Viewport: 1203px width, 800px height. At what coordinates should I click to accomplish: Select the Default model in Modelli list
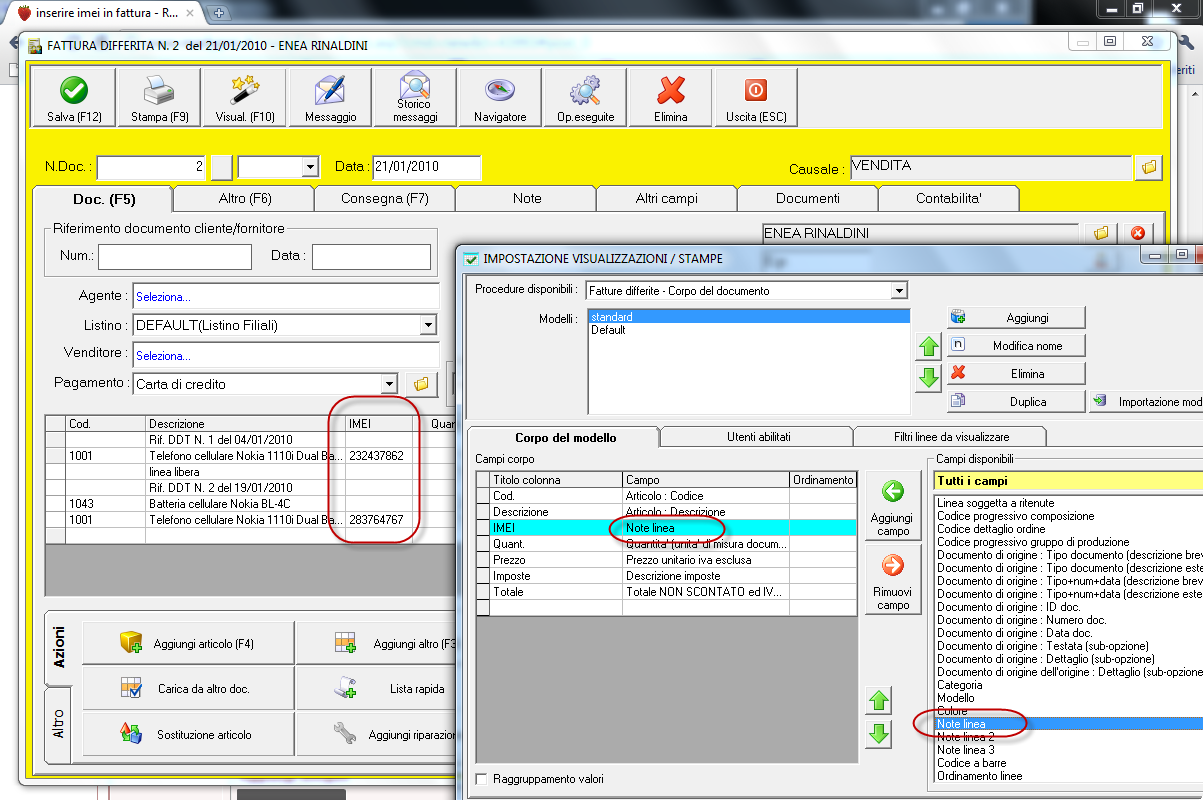point(750,330)
